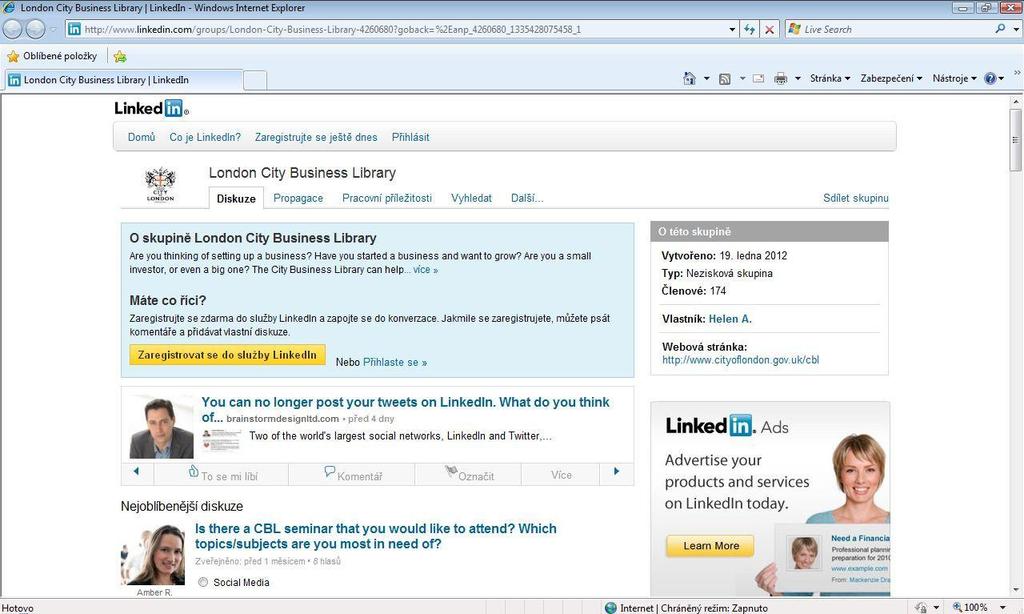Image resolution: width=1024 pixels, height=614 pixels.
Task: Open the Zabezpečení menu dropdown
Action: click(891, 78)
